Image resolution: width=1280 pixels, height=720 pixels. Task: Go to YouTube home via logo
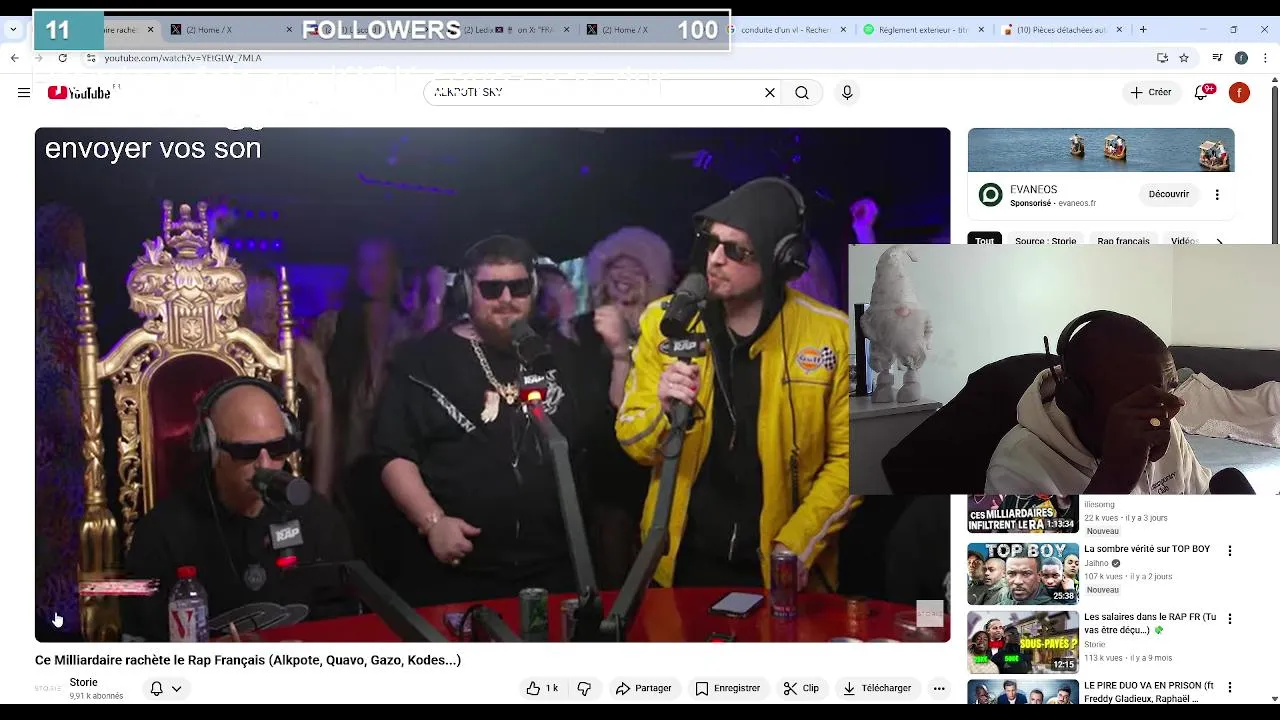79,93
